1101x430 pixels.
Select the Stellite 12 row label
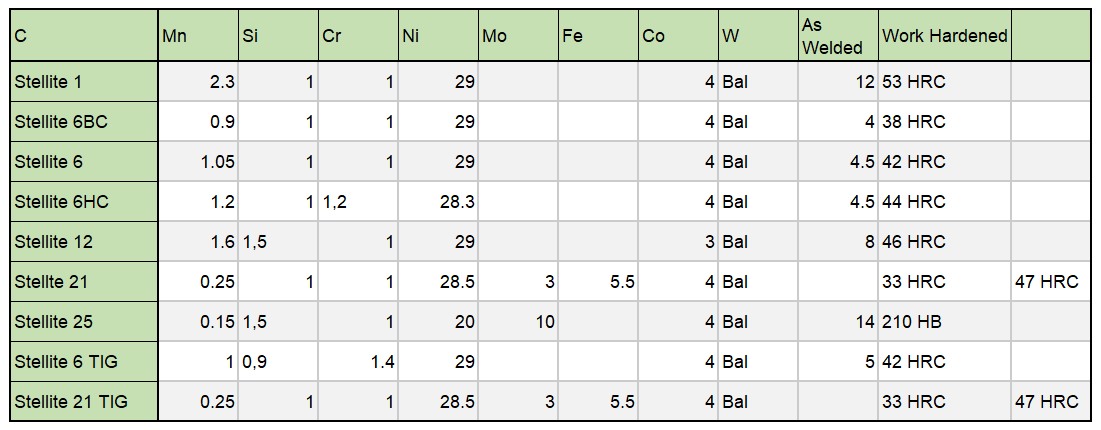click(x=84, y=242)
